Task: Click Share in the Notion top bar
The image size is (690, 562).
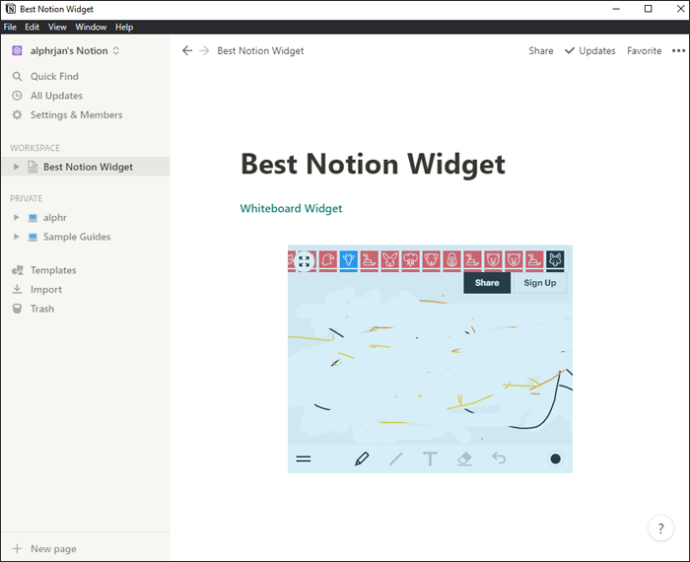Action: click(541, 51)
